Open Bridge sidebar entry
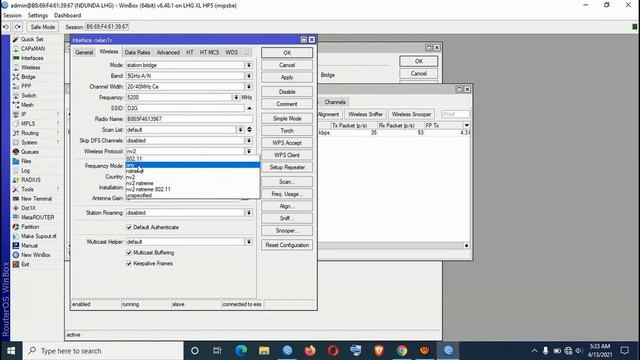Screen dimensions: 640x360 pyautogui.click(x=28, y=77)
